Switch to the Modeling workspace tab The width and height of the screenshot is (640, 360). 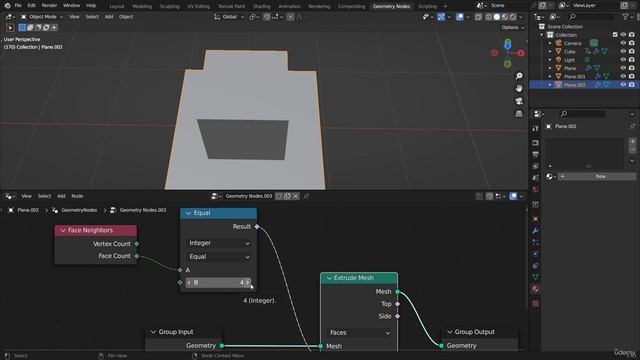(142, 6)
